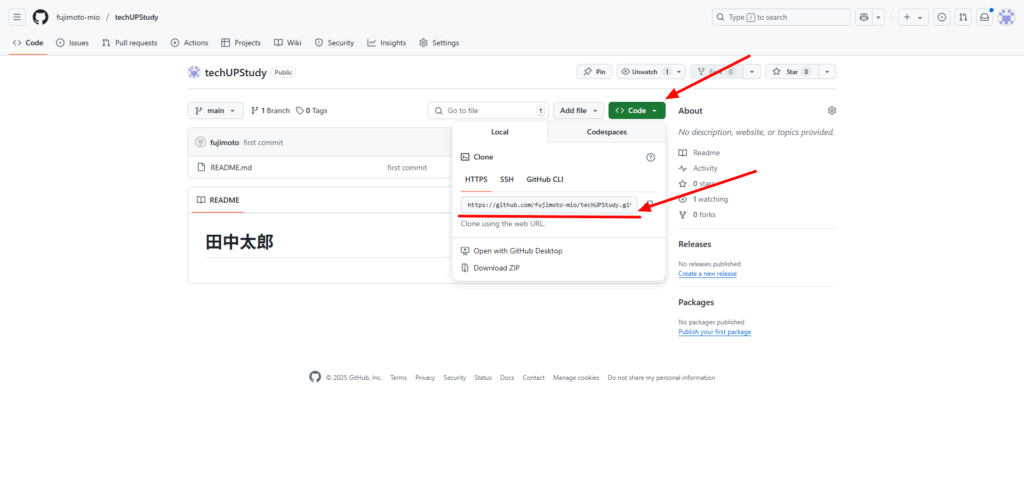Click Create a new release link
Screen dimensions: 1024x486
707,274
